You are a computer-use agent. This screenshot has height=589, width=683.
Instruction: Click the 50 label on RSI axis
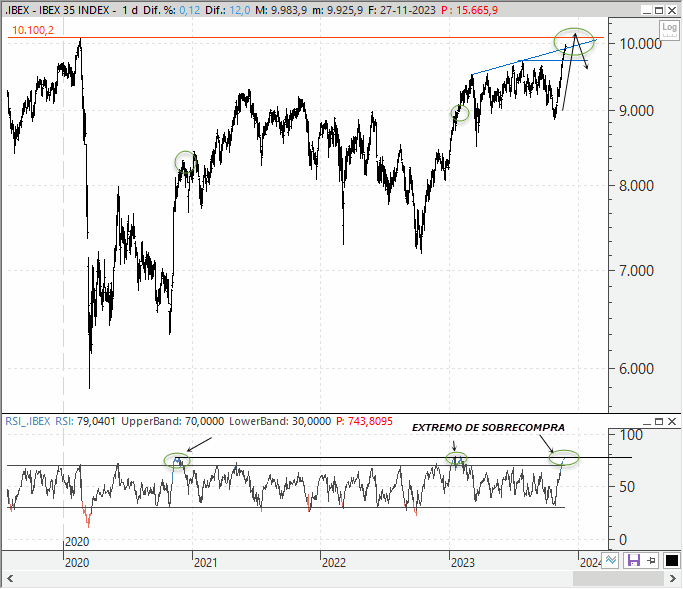[x=627, y=487]
